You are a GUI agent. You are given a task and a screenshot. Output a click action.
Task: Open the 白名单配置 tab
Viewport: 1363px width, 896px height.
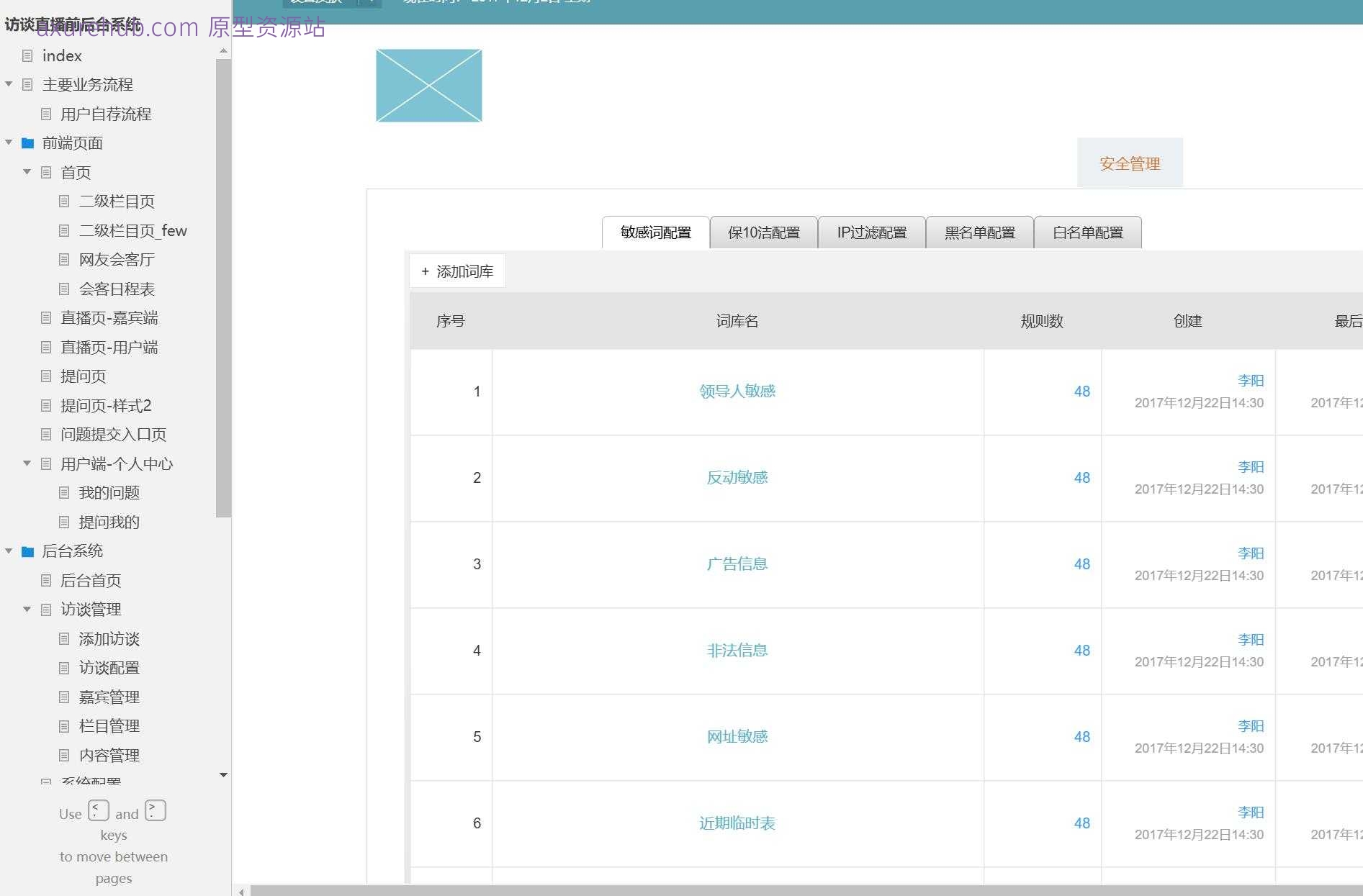pyautogui.click(x=1087, y=232)
